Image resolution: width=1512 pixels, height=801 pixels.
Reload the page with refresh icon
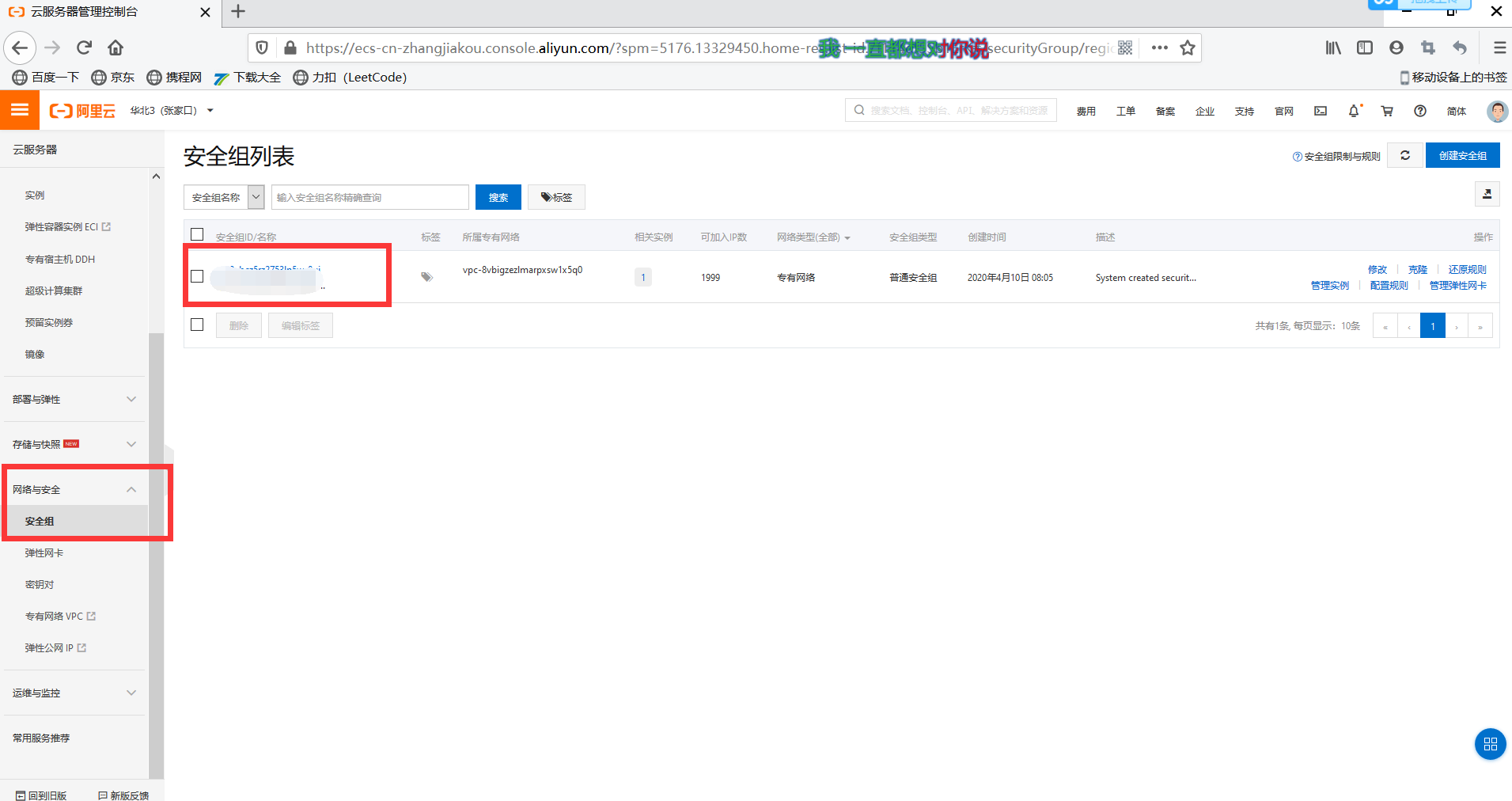click(84, 47)
